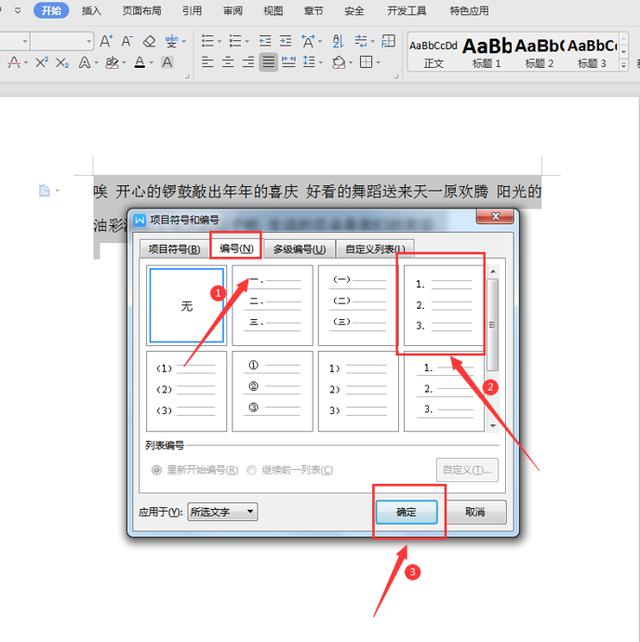
Task: Expand the bullet list style arrow
Action: pyautogui.click(x=219, y=41)
